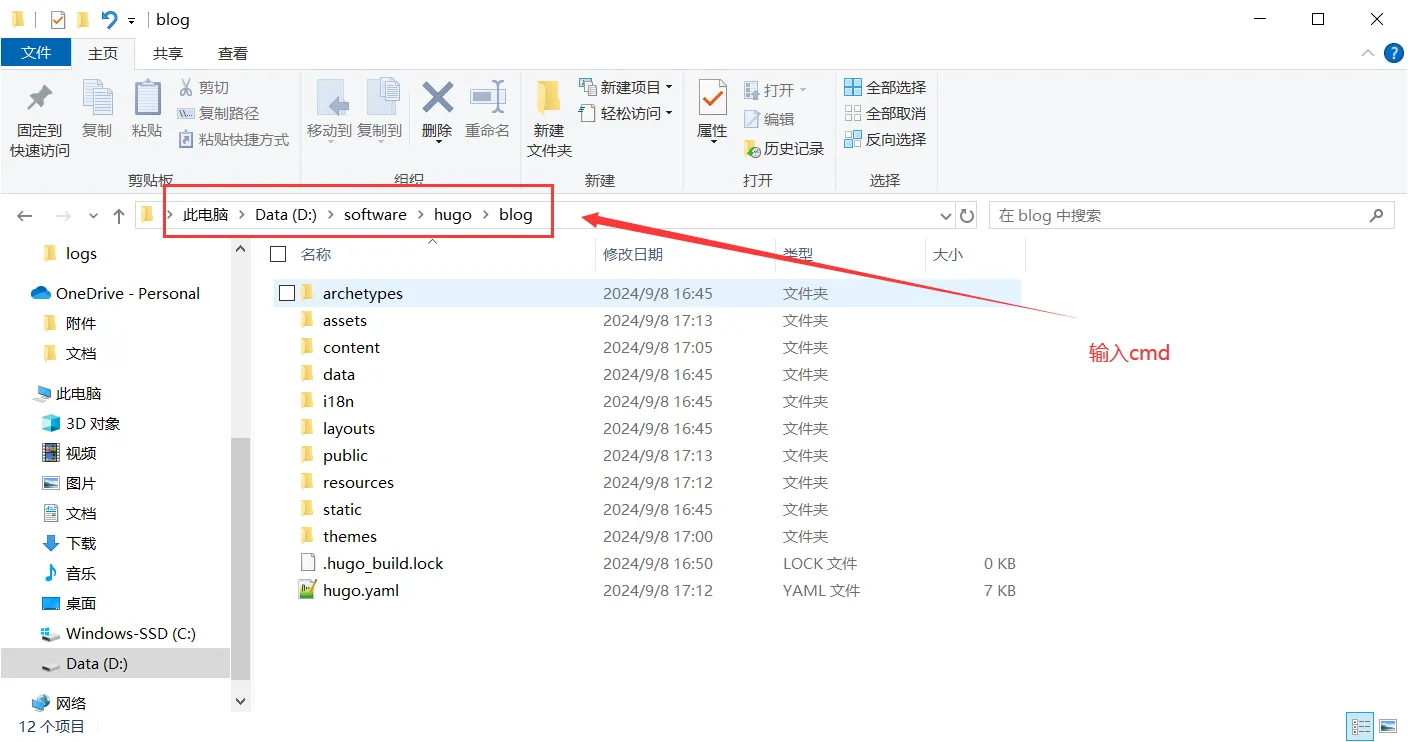Image resolution: width=1408 pixels, height=742 pixels.
Task: Expand the 轻松访问 dropdown
Action: [669, 113]
